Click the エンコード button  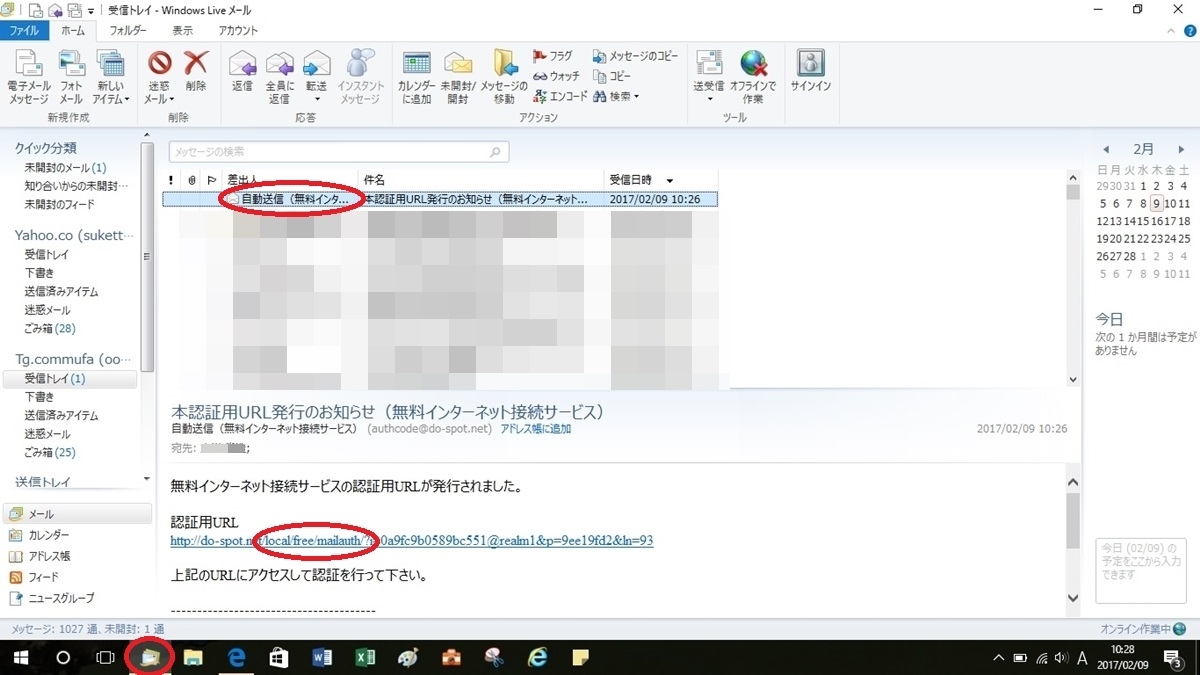[561, 96]
